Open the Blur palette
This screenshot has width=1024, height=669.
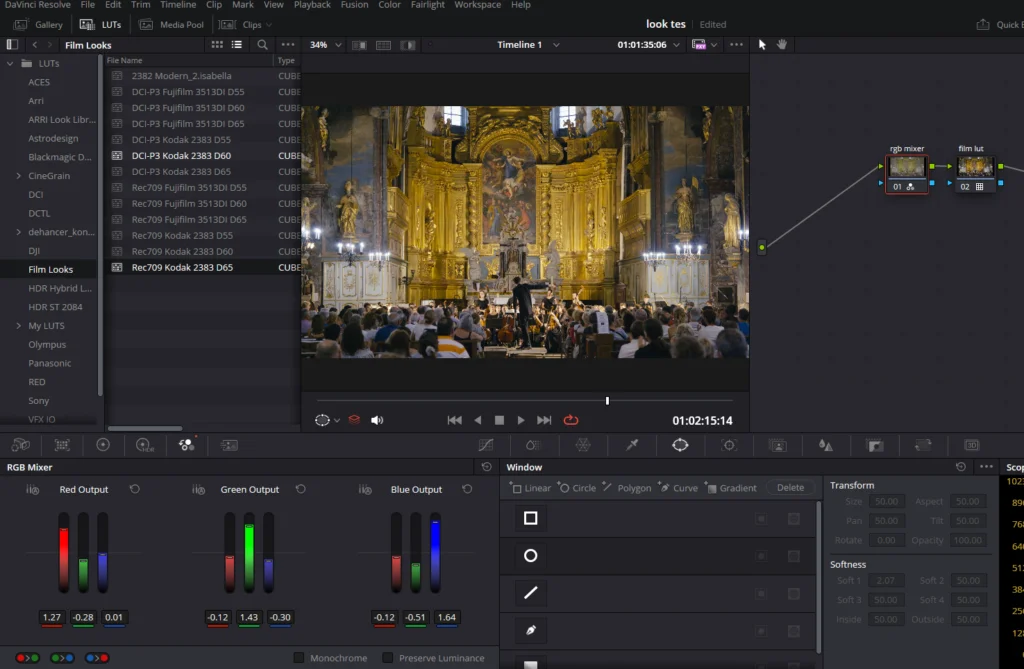(825, 444)
